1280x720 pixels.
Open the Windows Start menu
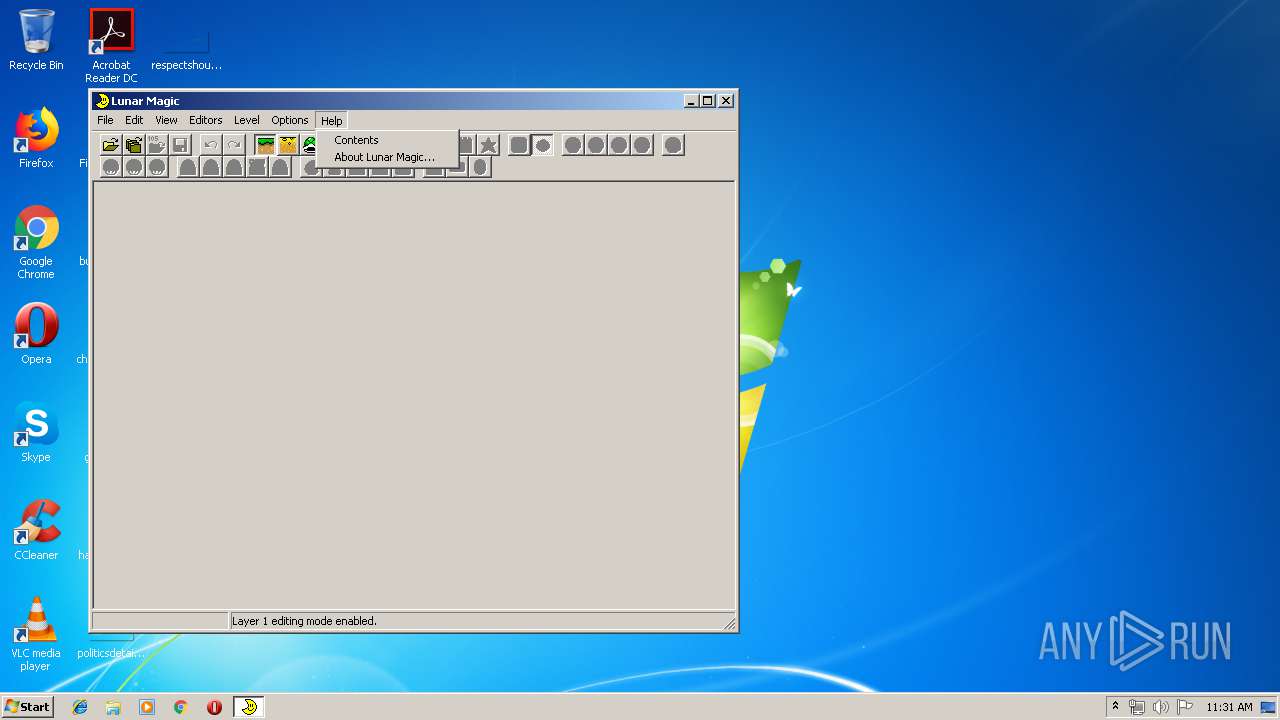tap(28, 706)
